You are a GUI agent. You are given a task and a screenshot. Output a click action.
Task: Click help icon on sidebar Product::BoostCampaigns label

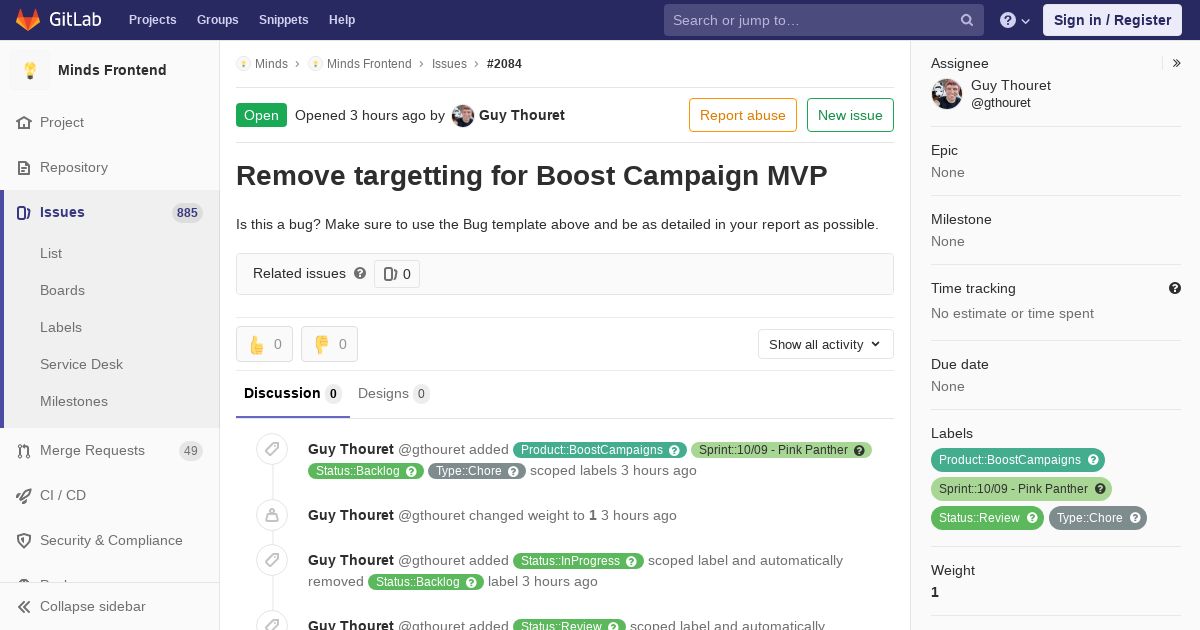tap(1094, 460)
